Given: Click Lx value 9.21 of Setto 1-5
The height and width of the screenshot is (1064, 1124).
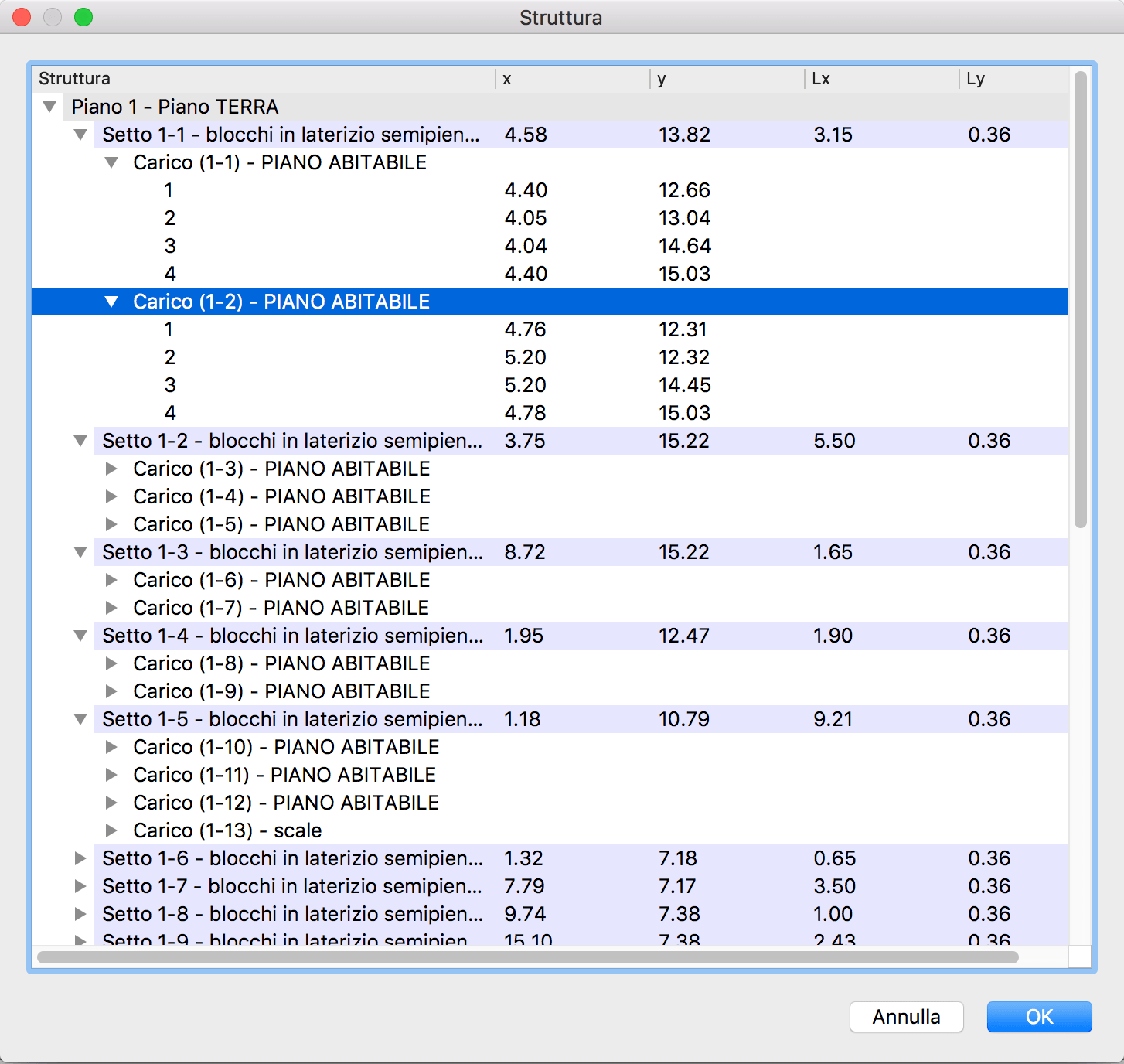Looking at the screenshot, I should (833, 719).
